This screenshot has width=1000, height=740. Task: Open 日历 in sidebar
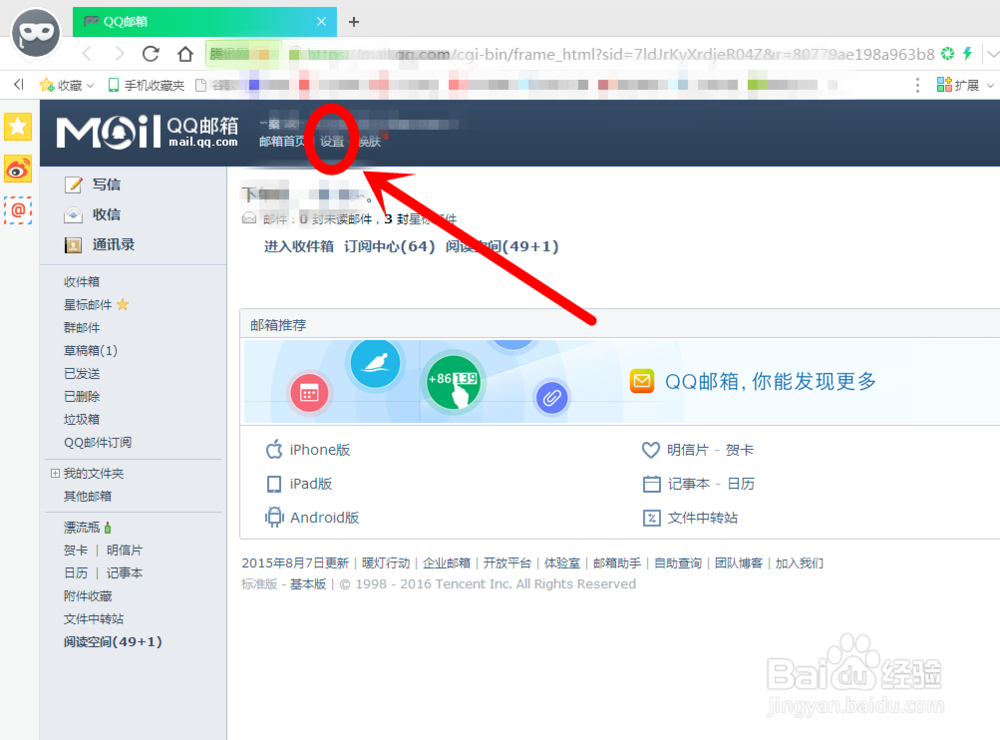tap(75, 573)
